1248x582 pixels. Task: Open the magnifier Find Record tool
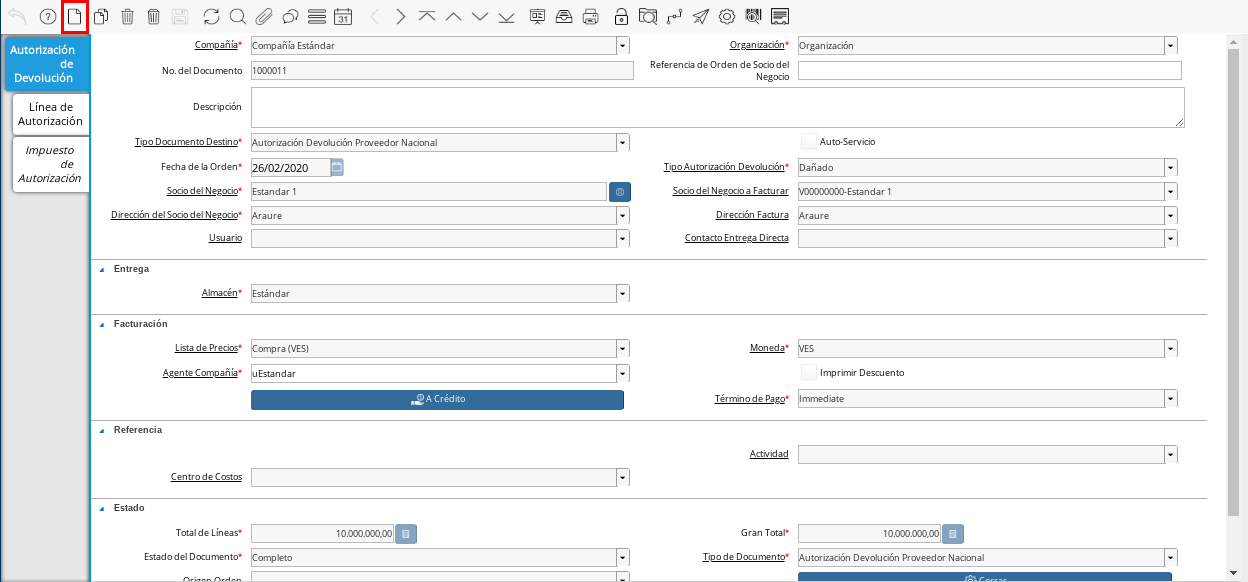(x=237, y=16)
